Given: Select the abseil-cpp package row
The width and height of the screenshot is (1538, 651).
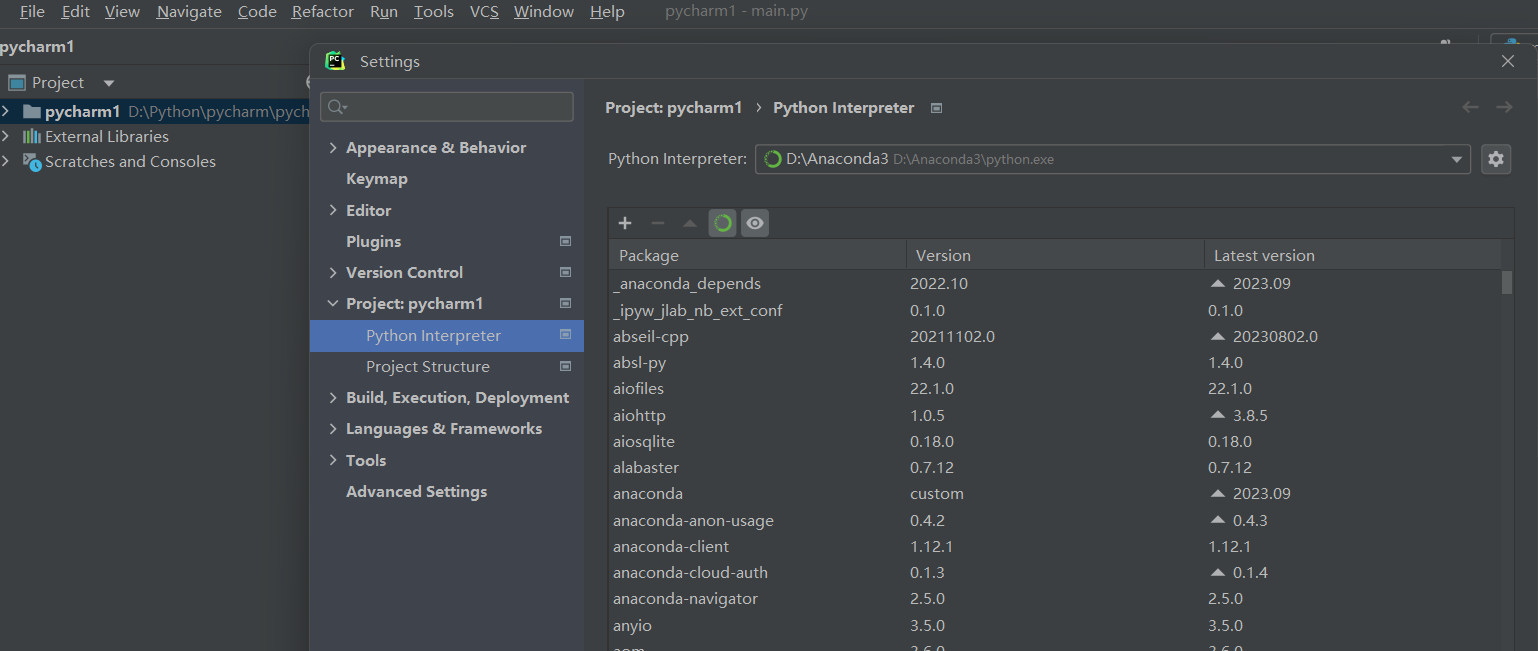Looking at the screenshot, I should point(1054,336).
